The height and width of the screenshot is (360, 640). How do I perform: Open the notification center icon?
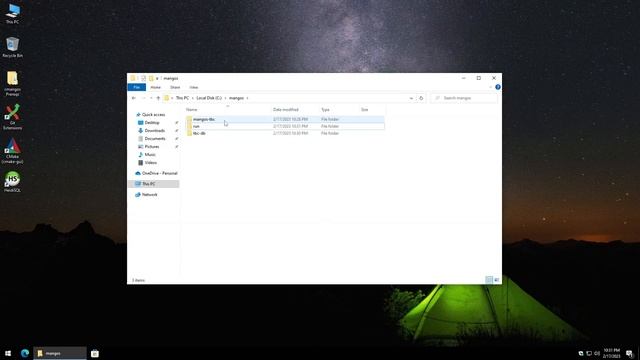(x=629, y=353)
